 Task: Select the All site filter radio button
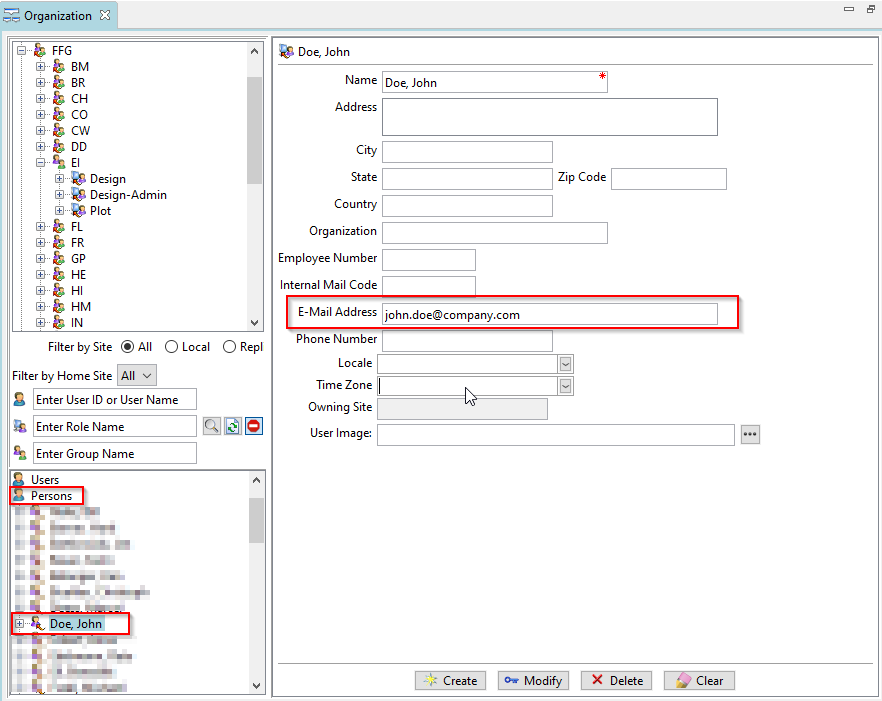pos(127,347)
